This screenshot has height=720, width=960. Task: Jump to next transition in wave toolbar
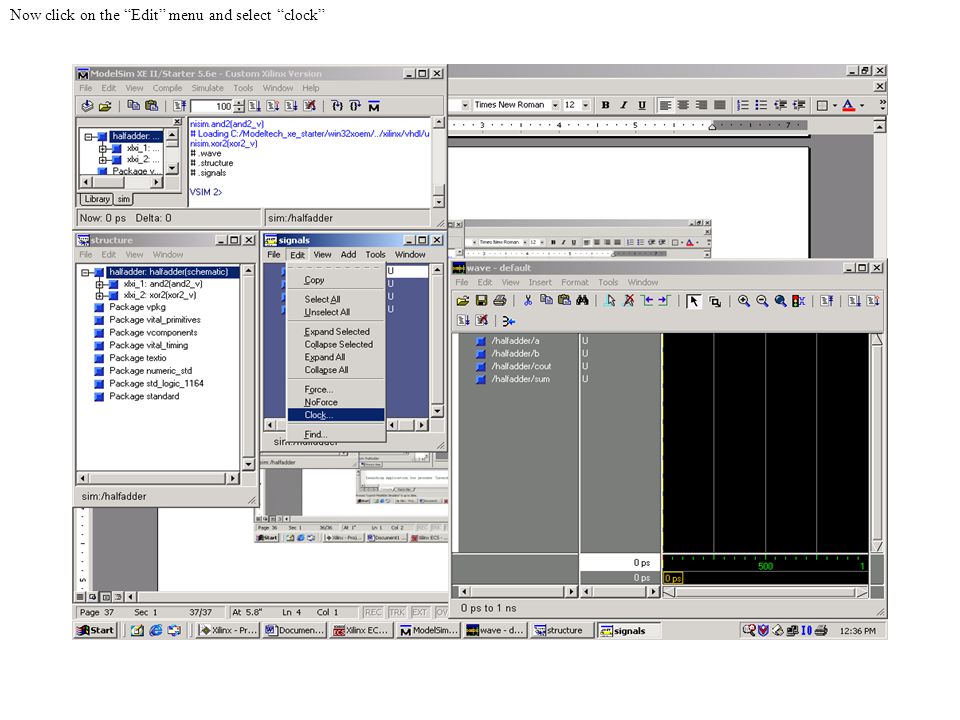pos(664,301)
